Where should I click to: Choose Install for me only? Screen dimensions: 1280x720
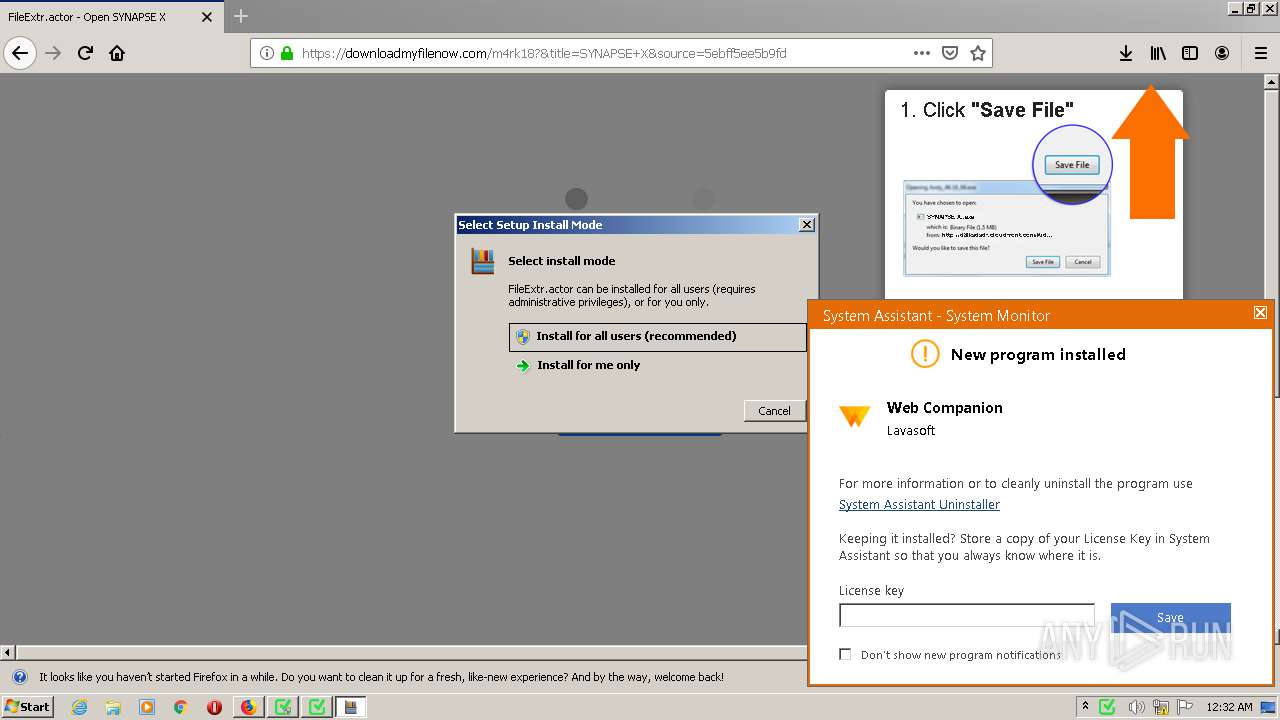point(588,365)
